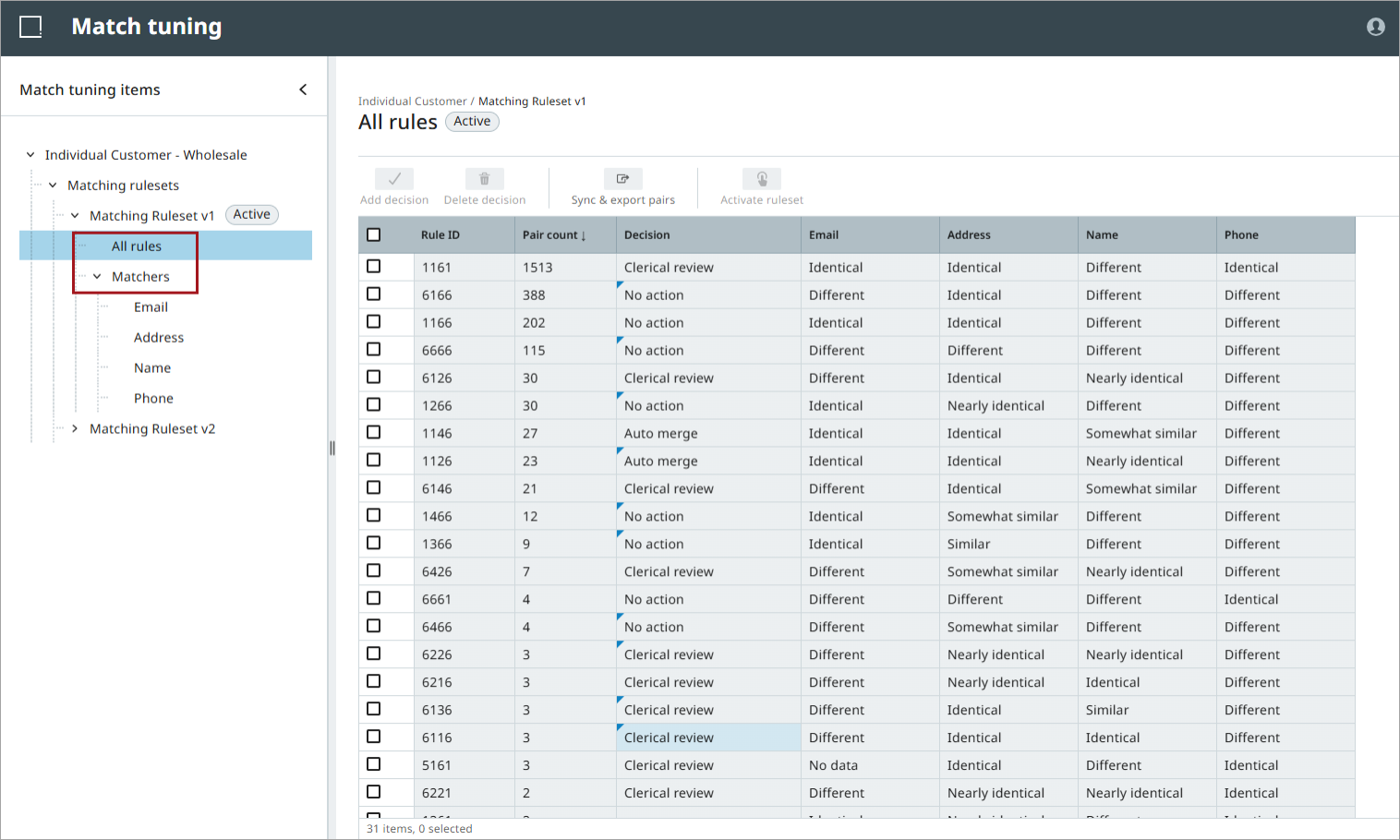Screen dimensions: 1400x840
Task: Tick the checkbox for rule 1266
Action: (374, 404)
